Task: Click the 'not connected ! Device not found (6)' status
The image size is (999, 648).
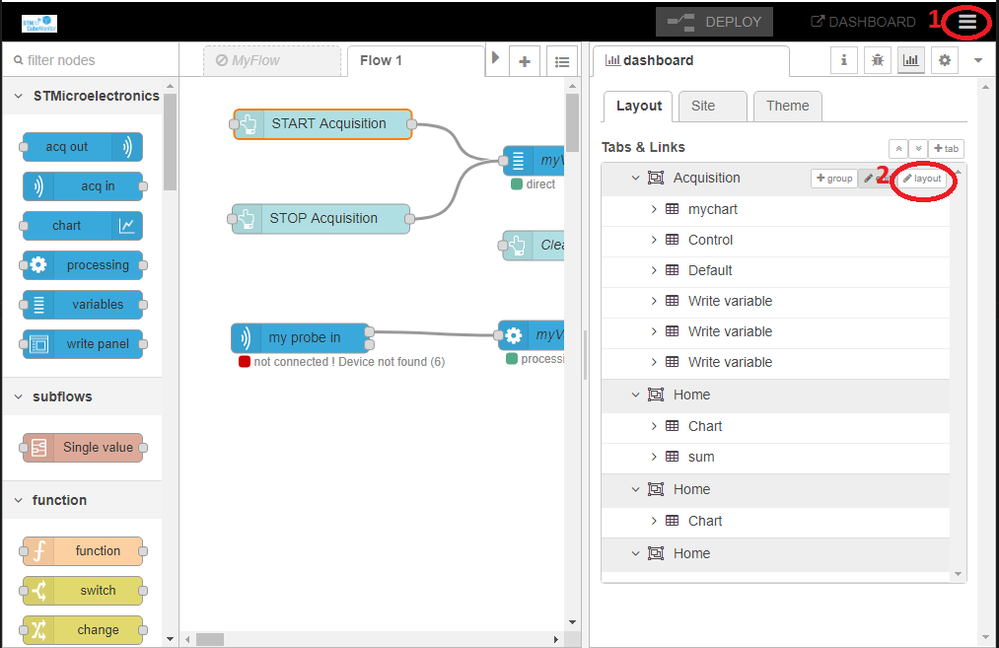Action: 349,362
